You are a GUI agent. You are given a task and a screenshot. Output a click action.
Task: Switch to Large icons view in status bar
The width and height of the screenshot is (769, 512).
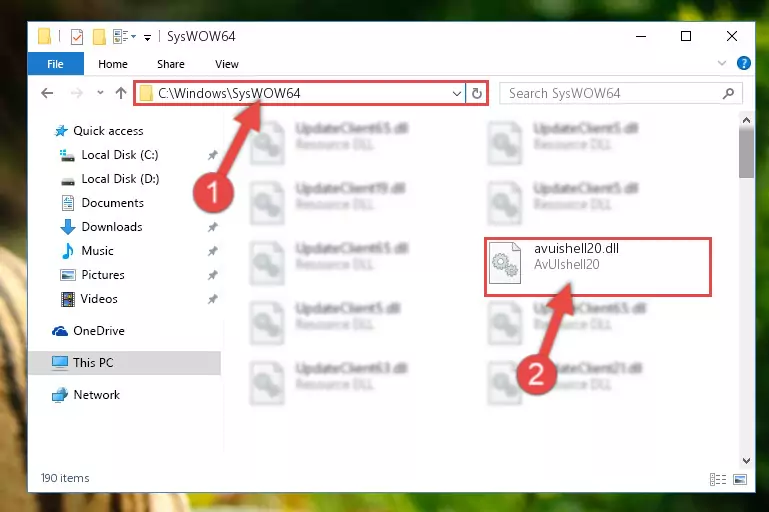[740, 479]
